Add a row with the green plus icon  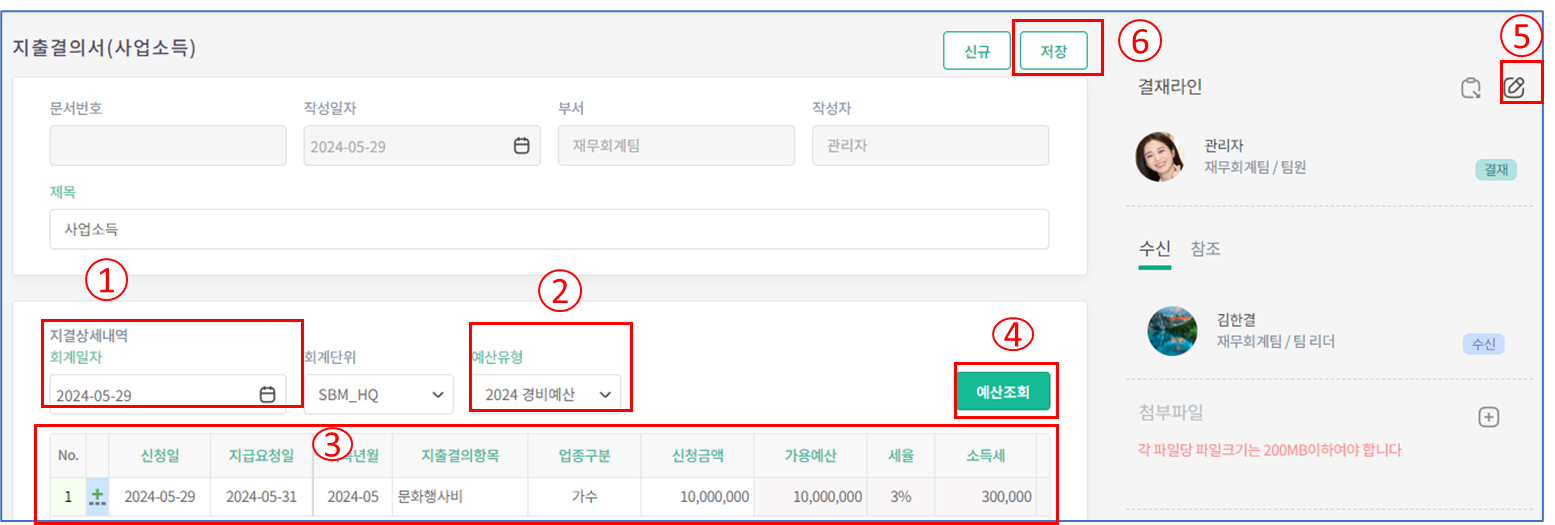point(97,496)
